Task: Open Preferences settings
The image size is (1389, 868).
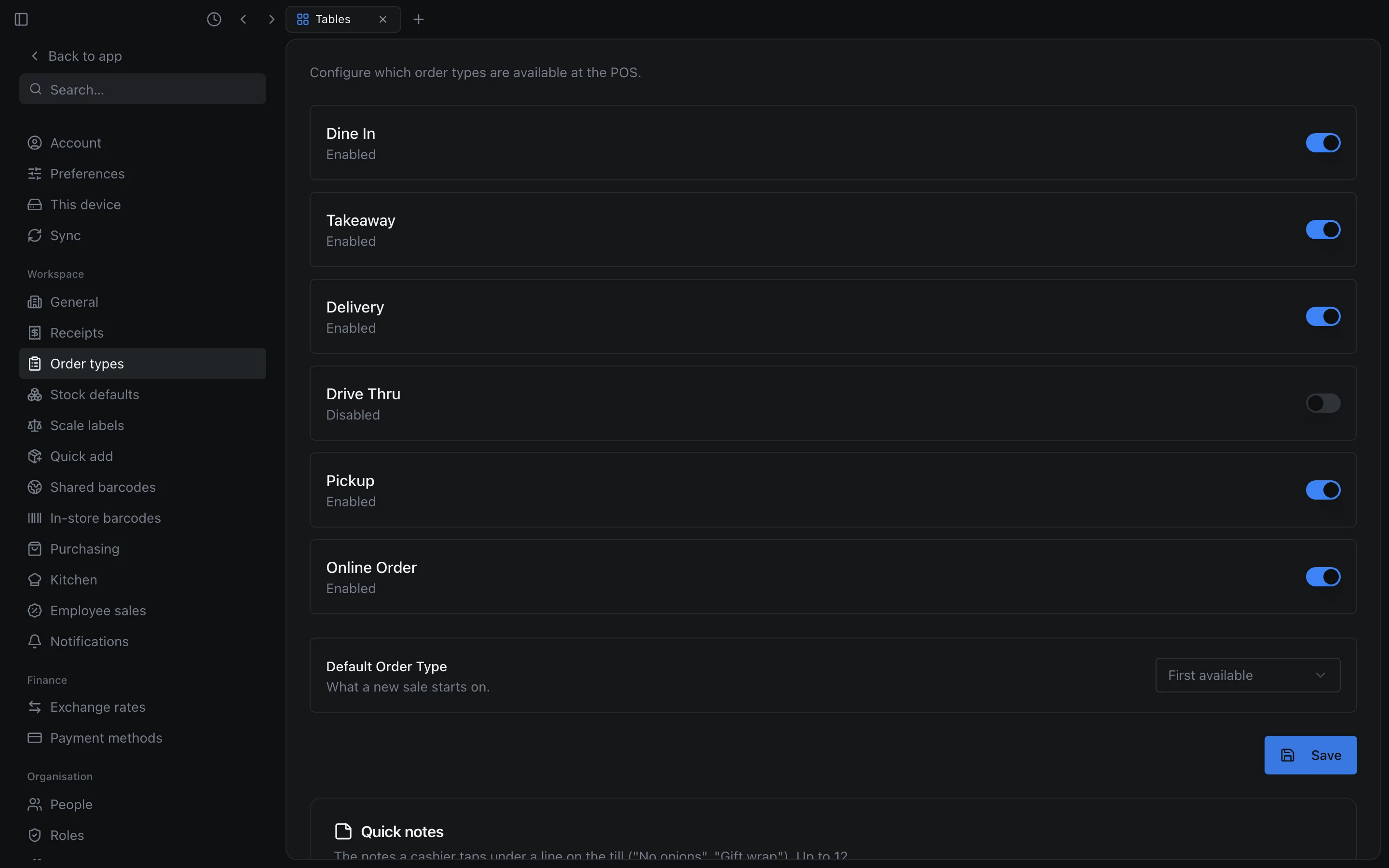Action: click(142, 174)
